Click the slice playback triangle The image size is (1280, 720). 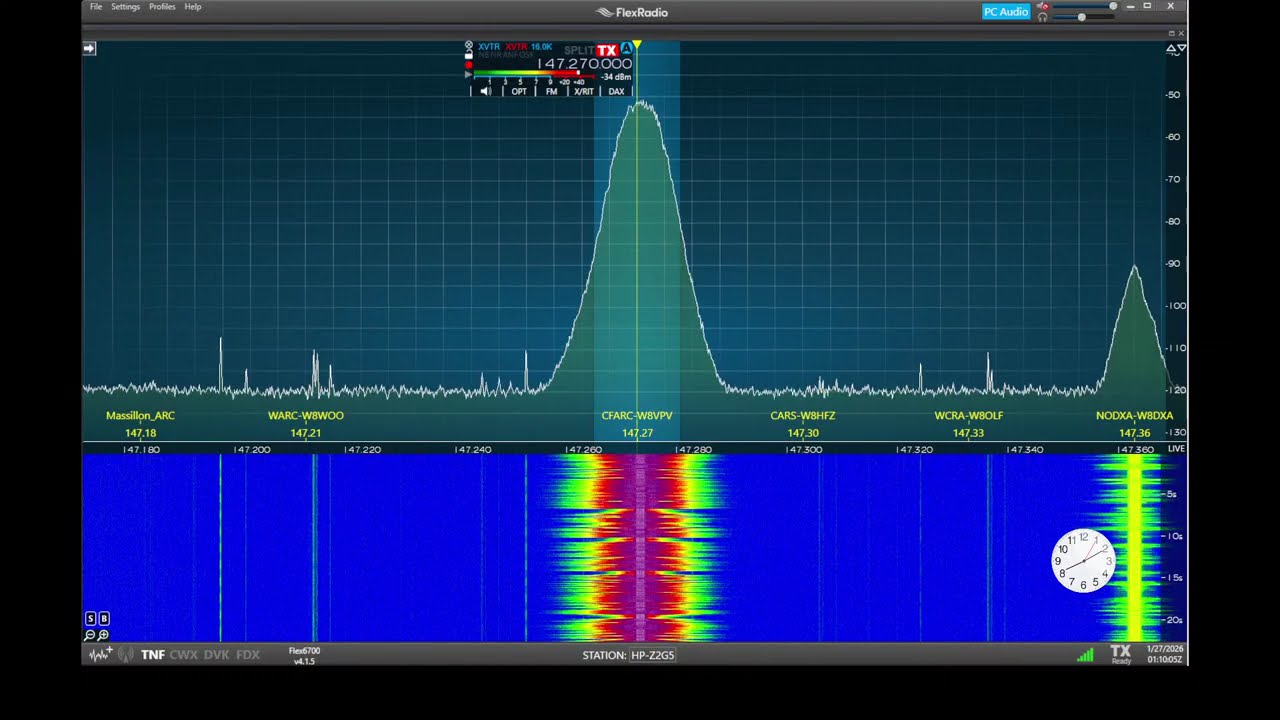[x=468, y=75]
